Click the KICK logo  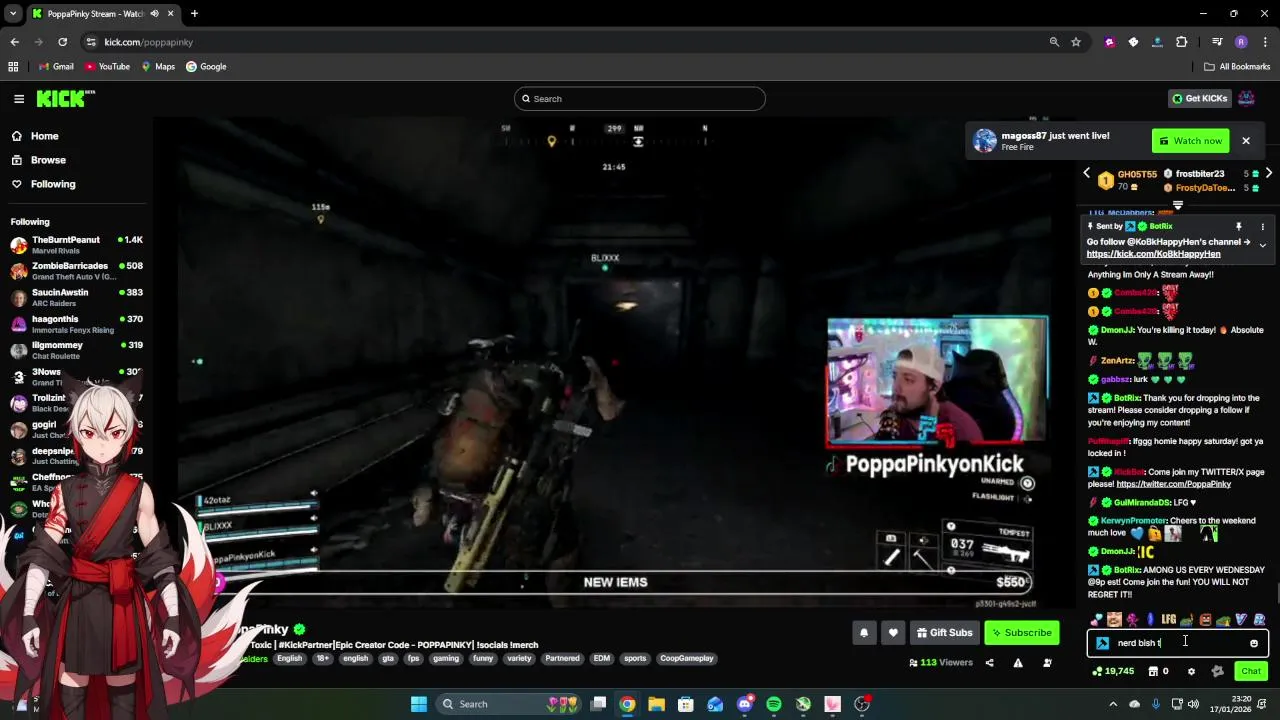[65, 98]
